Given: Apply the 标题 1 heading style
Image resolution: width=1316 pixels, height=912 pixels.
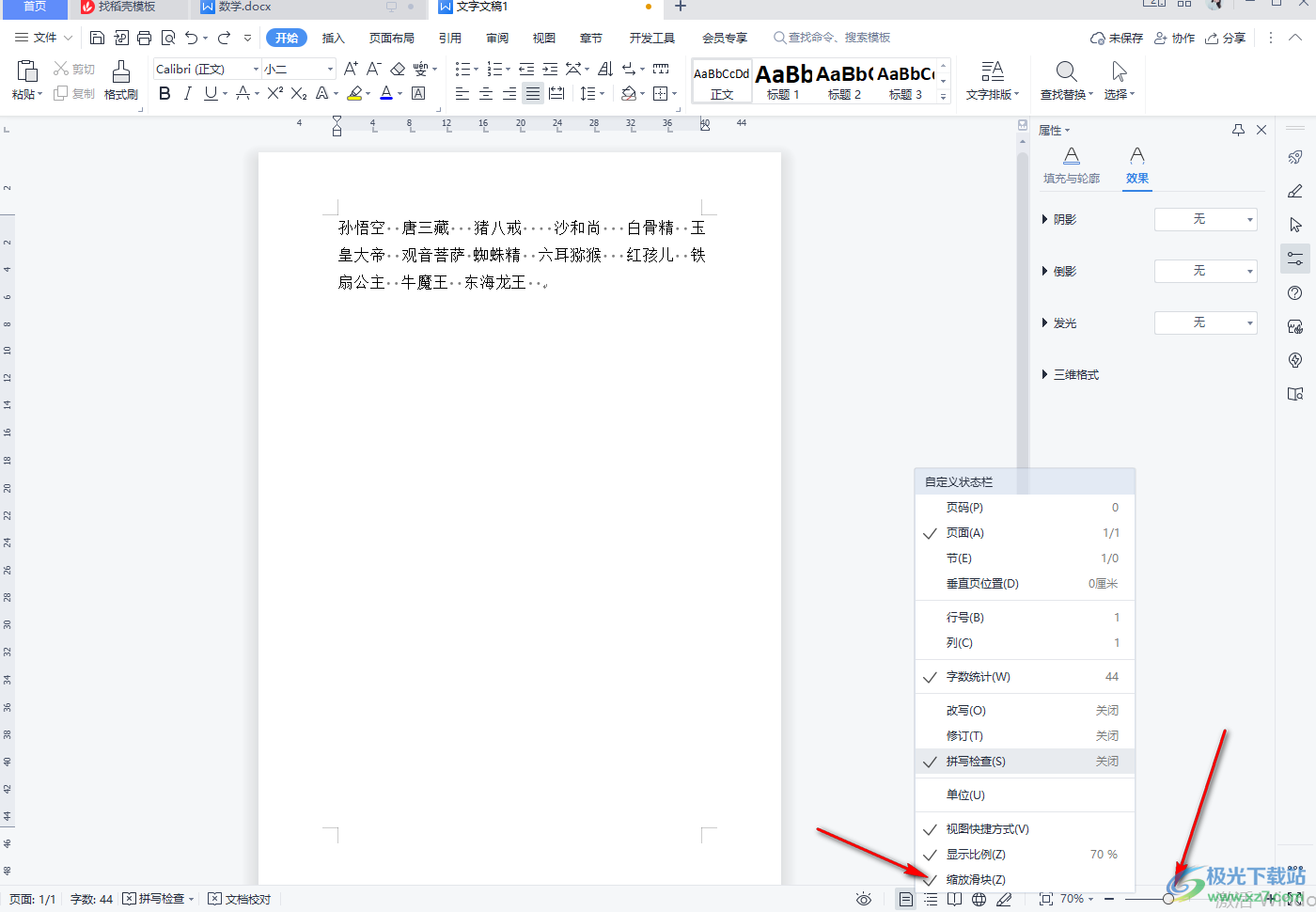Looking at the screenshot, I should coord(783,82).
